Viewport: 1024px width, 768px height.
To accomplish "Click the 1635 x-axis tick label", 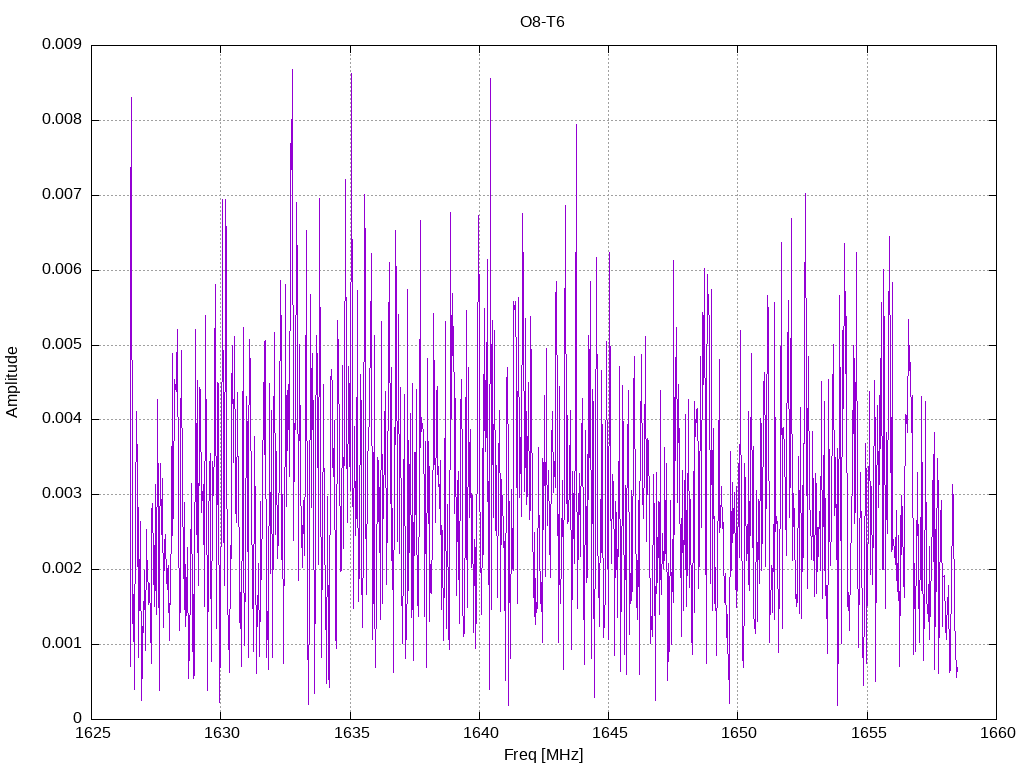I will [x=351, y=733].
